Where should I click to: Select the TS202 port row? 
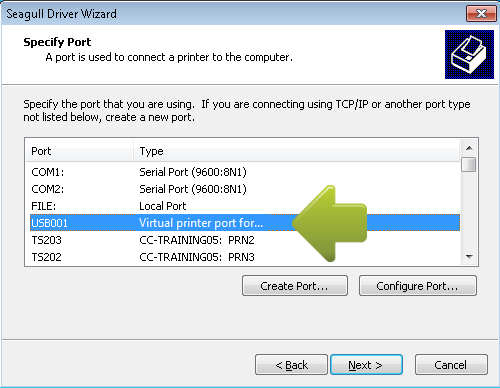tap(245, 257)
